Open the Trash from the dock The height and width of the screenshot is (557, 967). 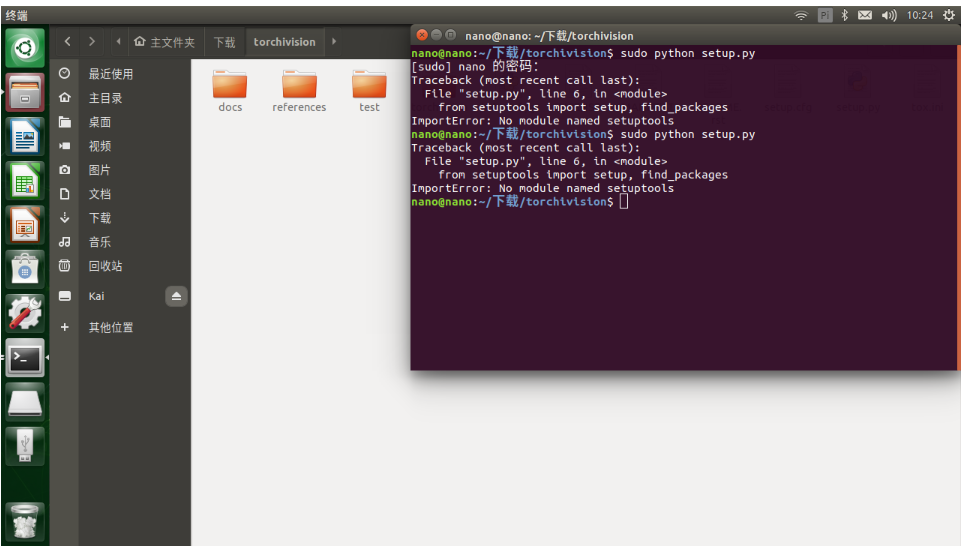pyautogui.click(x=25, y=521)
